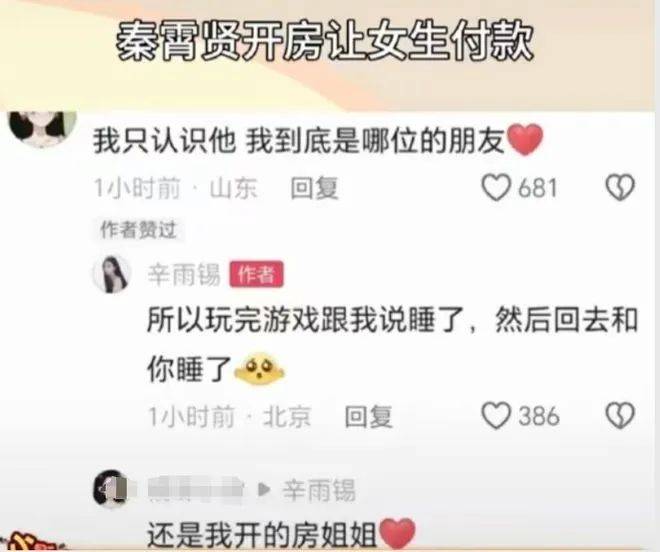The height and width of the screenshot is (552, 660).
Task: Open blurred user's avatar at bottom
Action: 111,488
